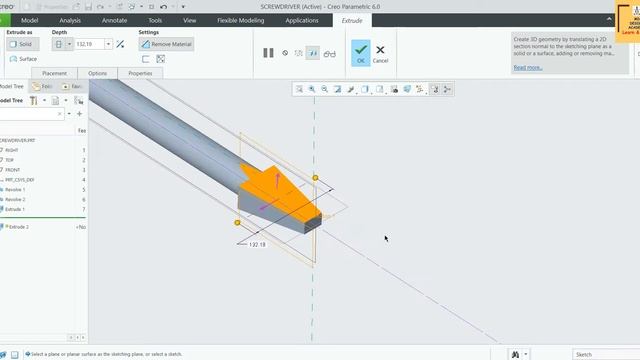Click the Zoom Out icon

click(324, 89)
